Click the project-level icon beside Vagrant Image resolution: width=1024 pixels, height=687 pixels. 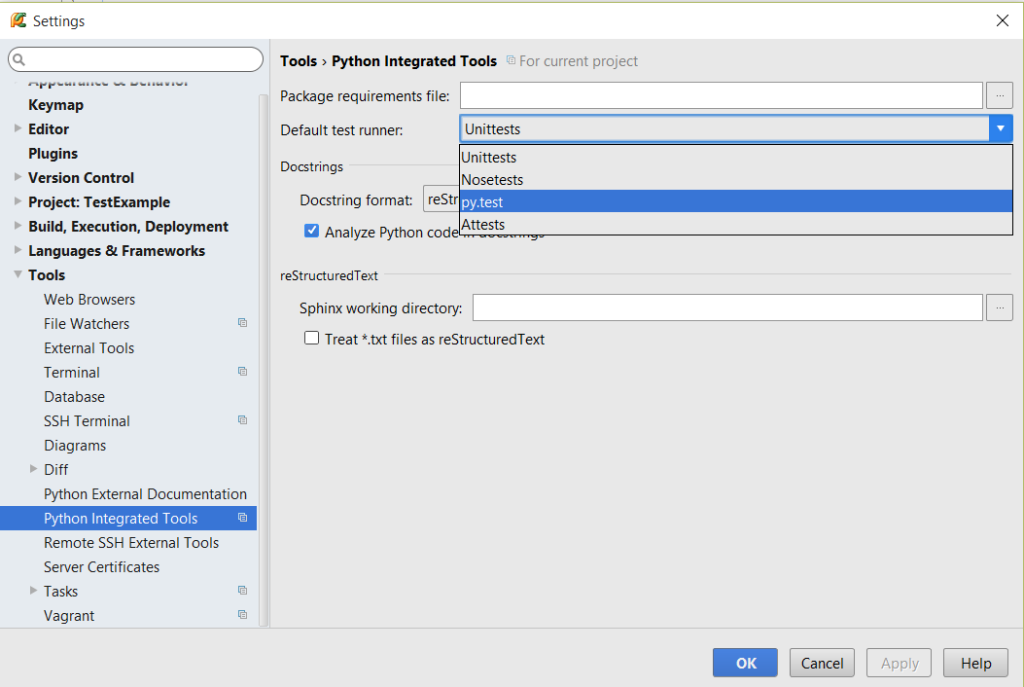[x=242, y=615]
